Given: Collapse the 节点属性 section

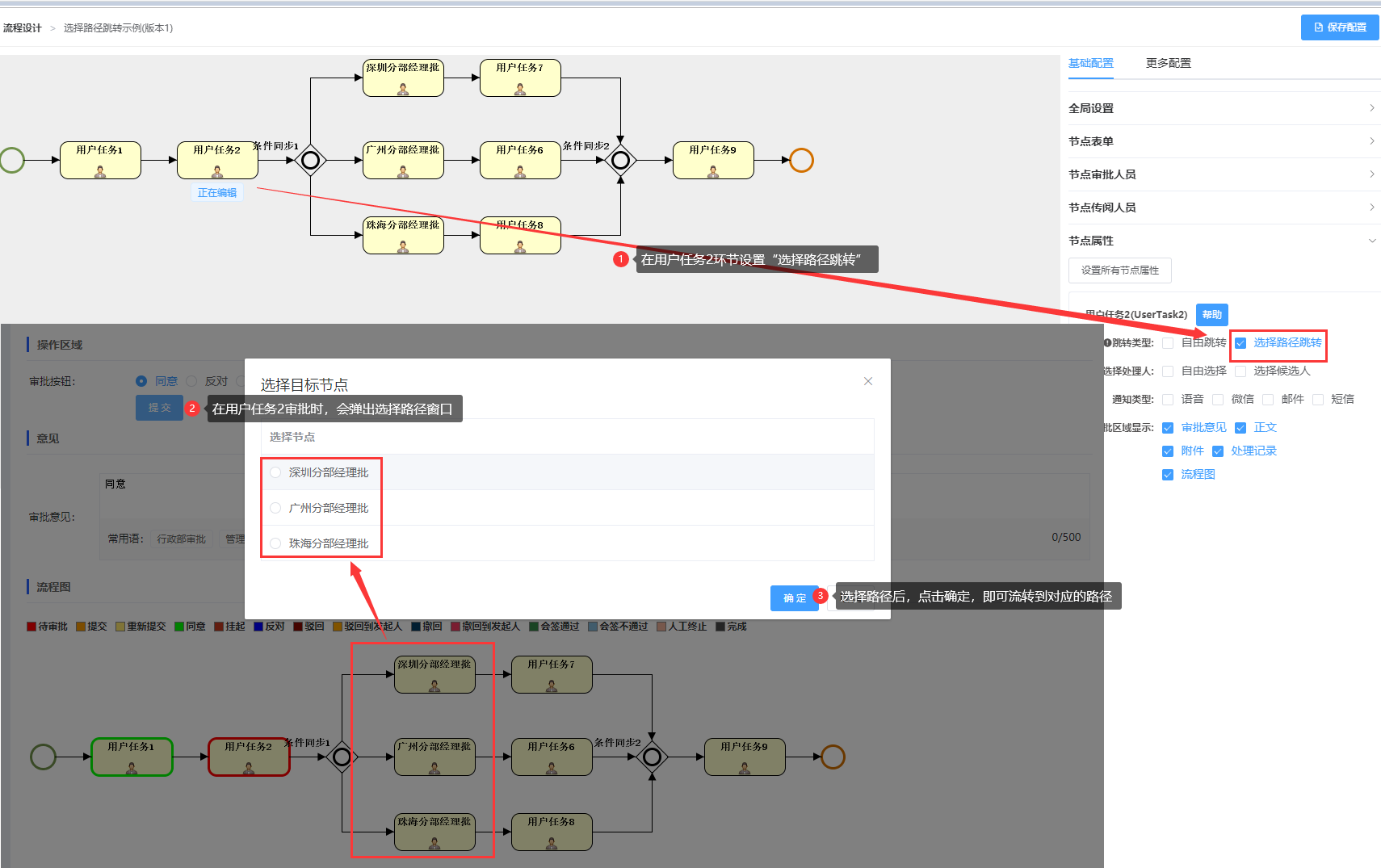Looking at the screenshot, I should (x=1223, y=241).
